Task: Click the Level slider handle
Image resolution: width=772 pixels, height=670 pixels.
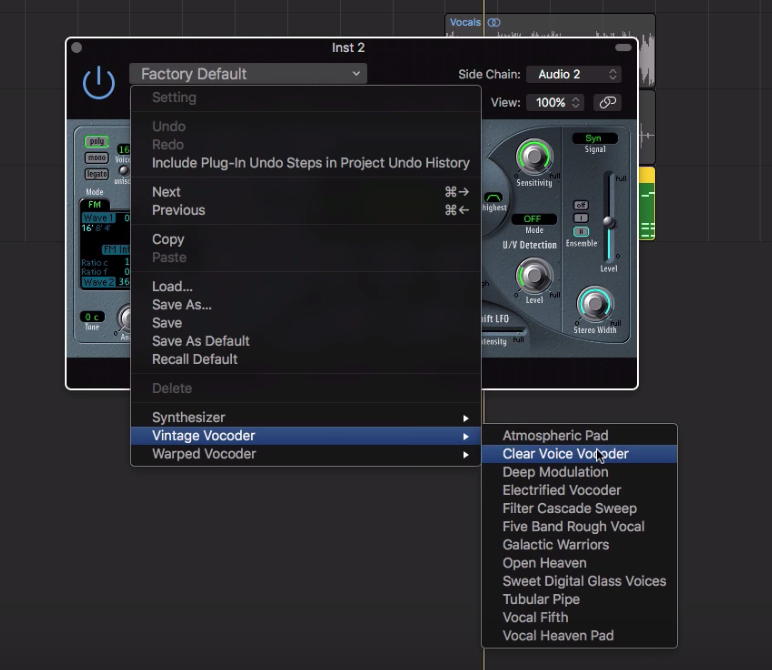Action: pos(609,222)
